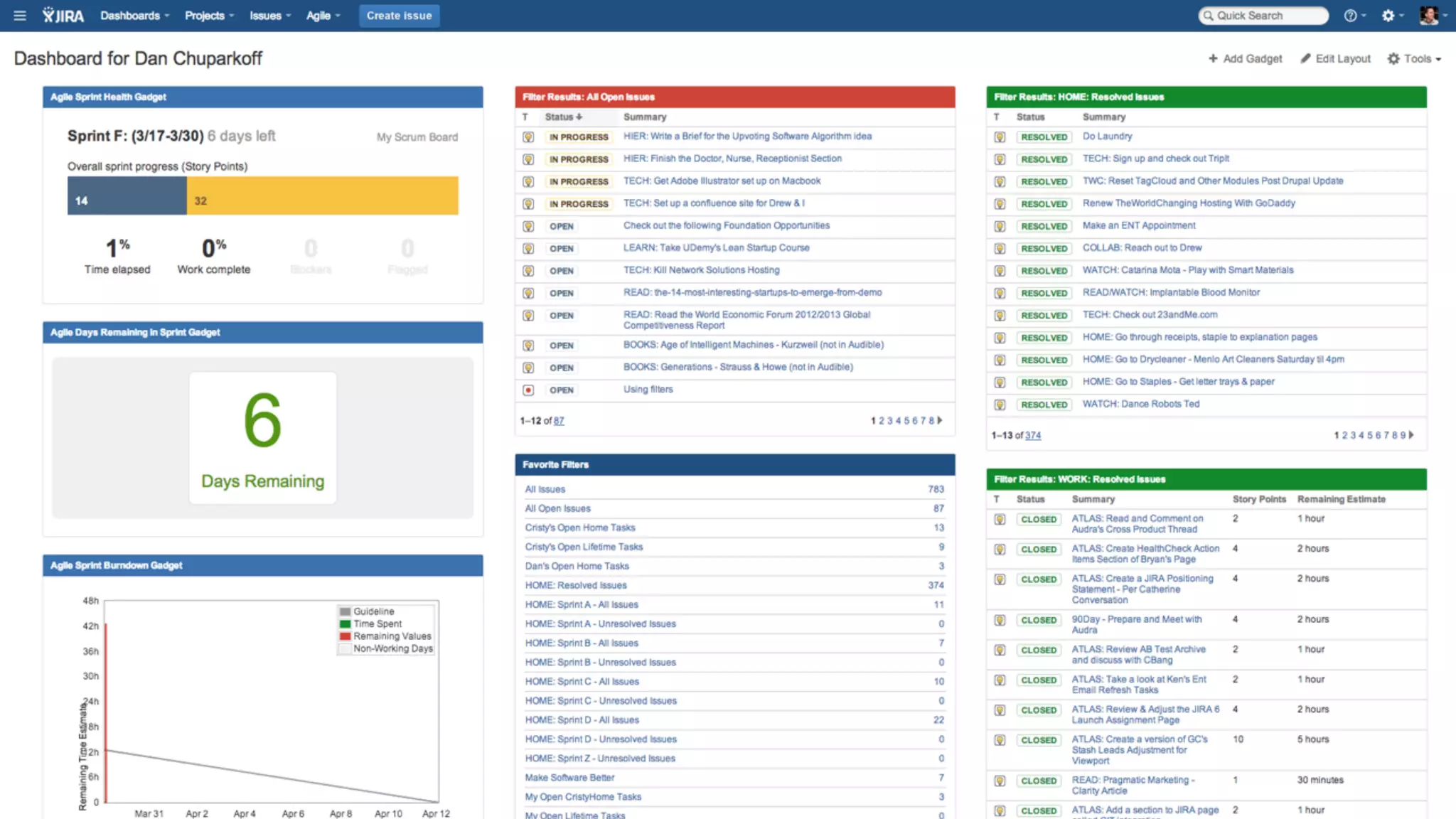This screenshot has width=1456, height=819.
Task: Go to next page arrow in All Open Issues
Action: pyautogui.click(x=940, y=420)
